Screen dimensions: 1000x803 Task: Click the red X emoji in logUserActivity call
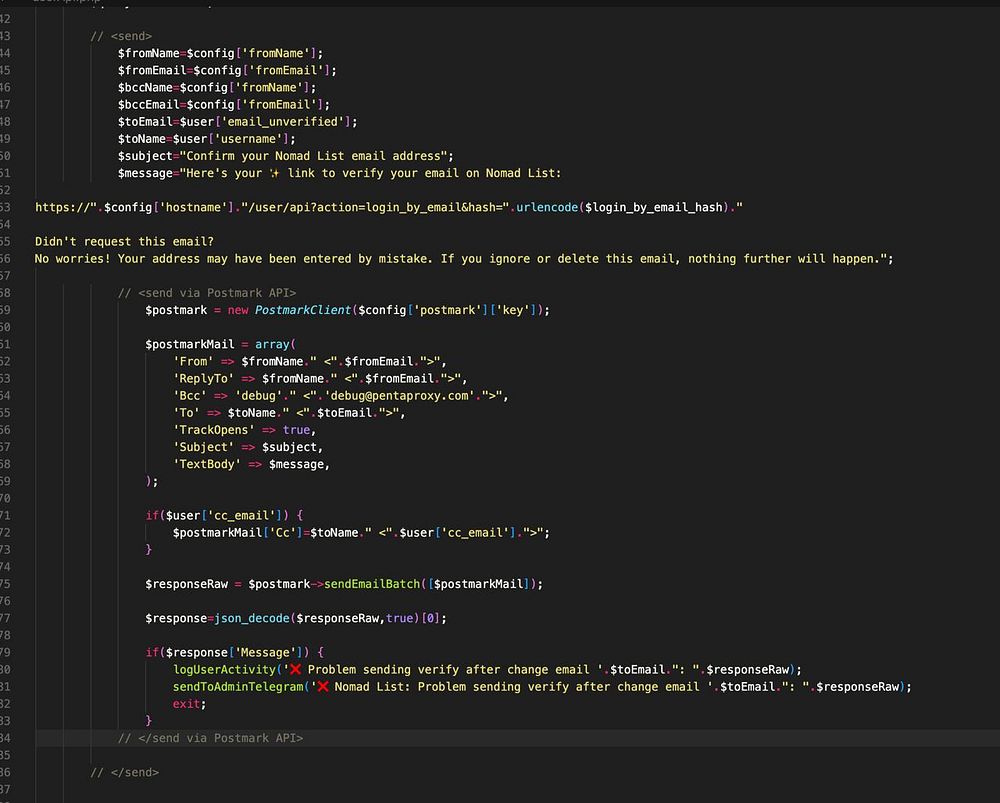295,670
